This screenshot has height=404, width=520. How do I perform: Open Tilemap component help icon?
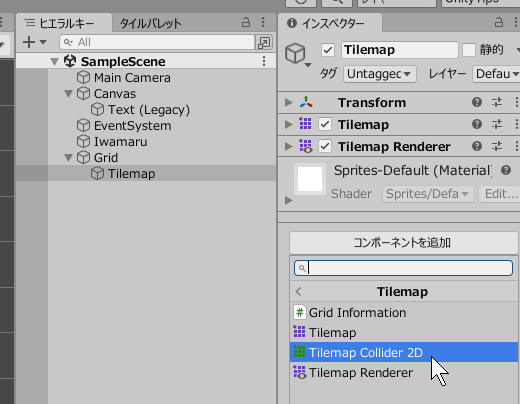pos(477,124)
